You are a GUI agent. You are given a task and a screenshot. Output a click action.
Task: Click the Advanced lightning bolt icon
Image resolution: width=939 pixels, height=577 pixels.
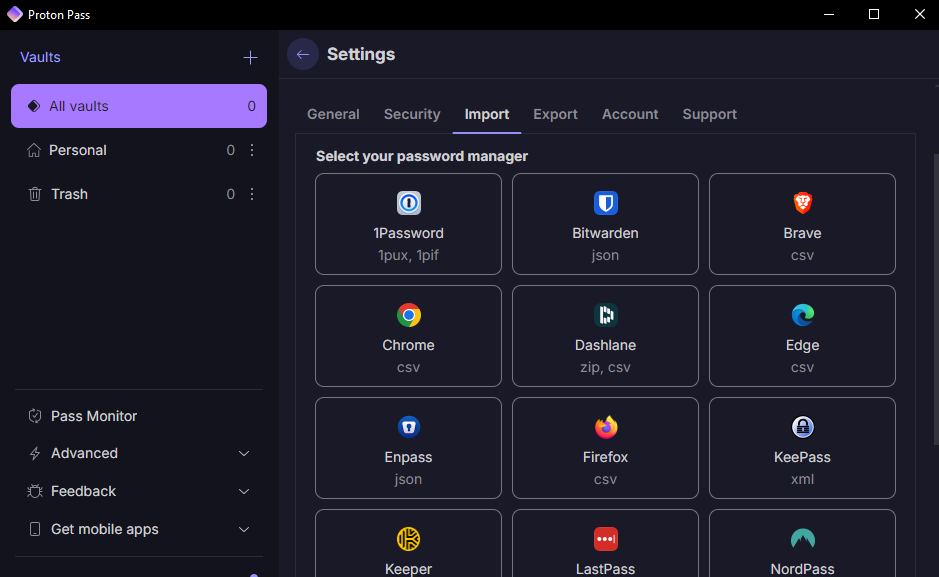[x=35, y=453]
